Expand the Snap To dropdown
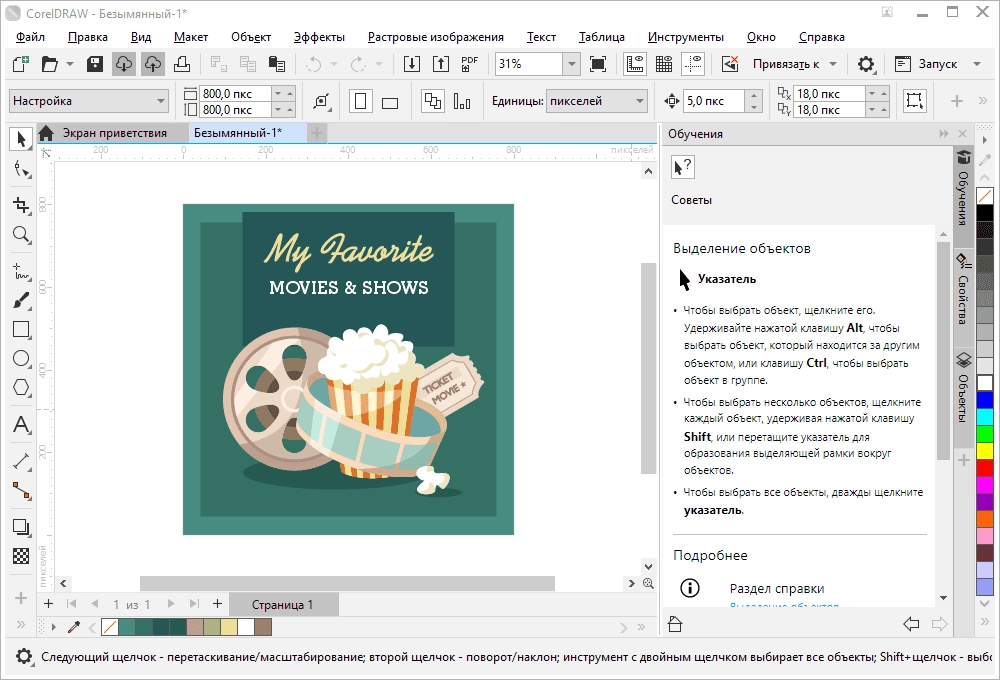The height and width of the screenshot is (680, 1000). point(833,64)
